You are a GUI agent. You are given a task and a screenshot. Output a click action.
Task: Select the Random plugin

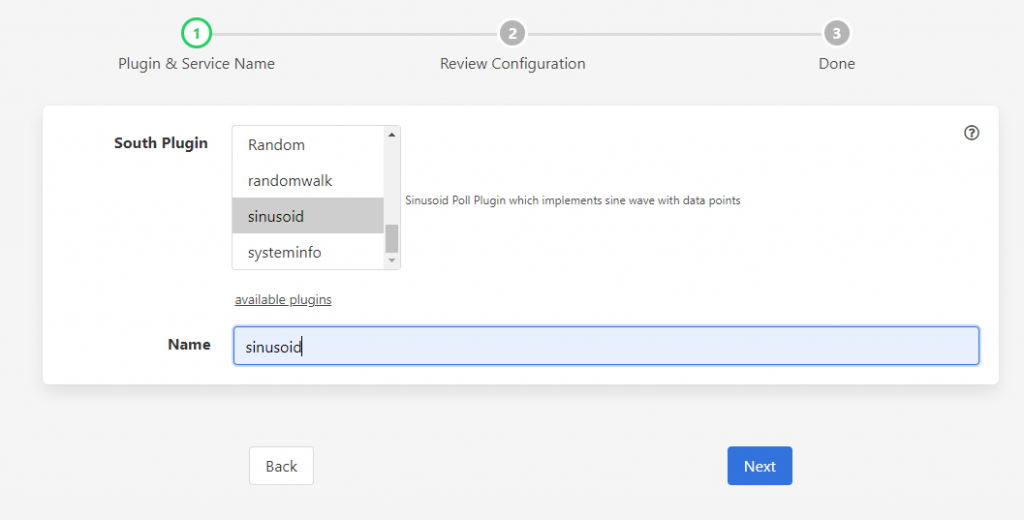point(308,145)
